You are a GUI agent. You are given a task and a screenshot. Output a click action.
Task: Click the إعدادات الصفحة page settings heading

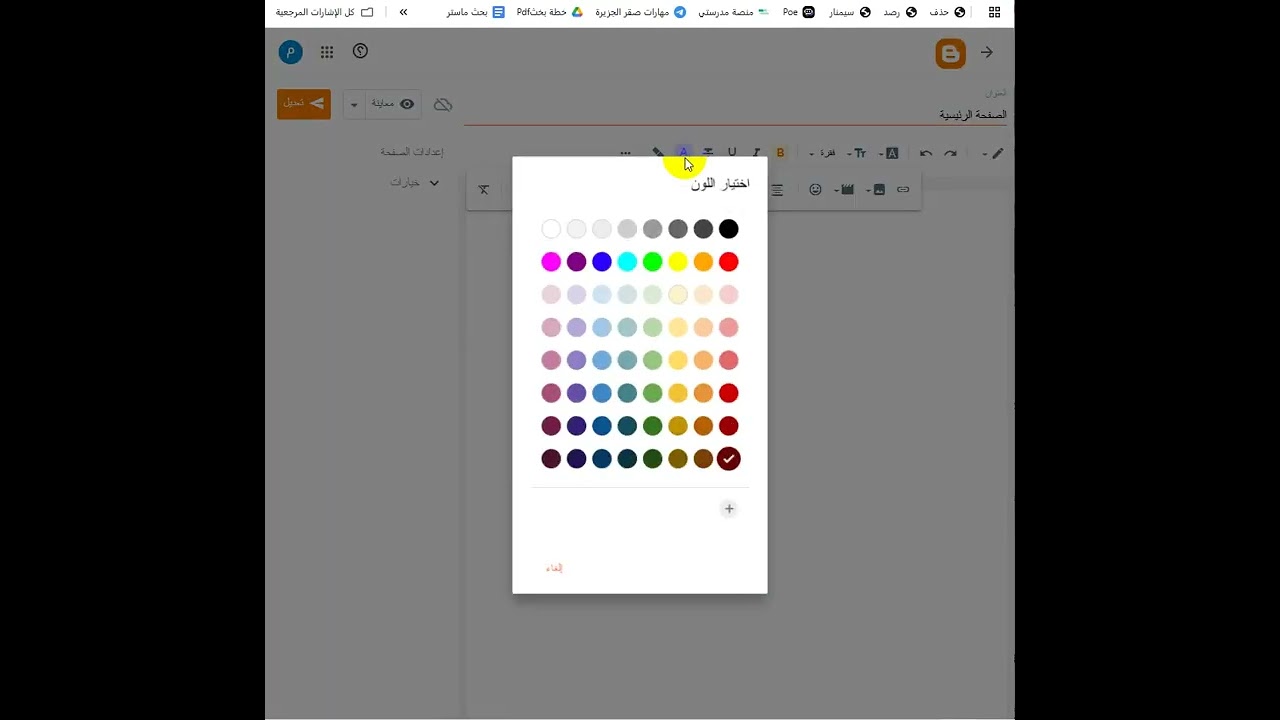pyautogui.click(x=412, y=152)
